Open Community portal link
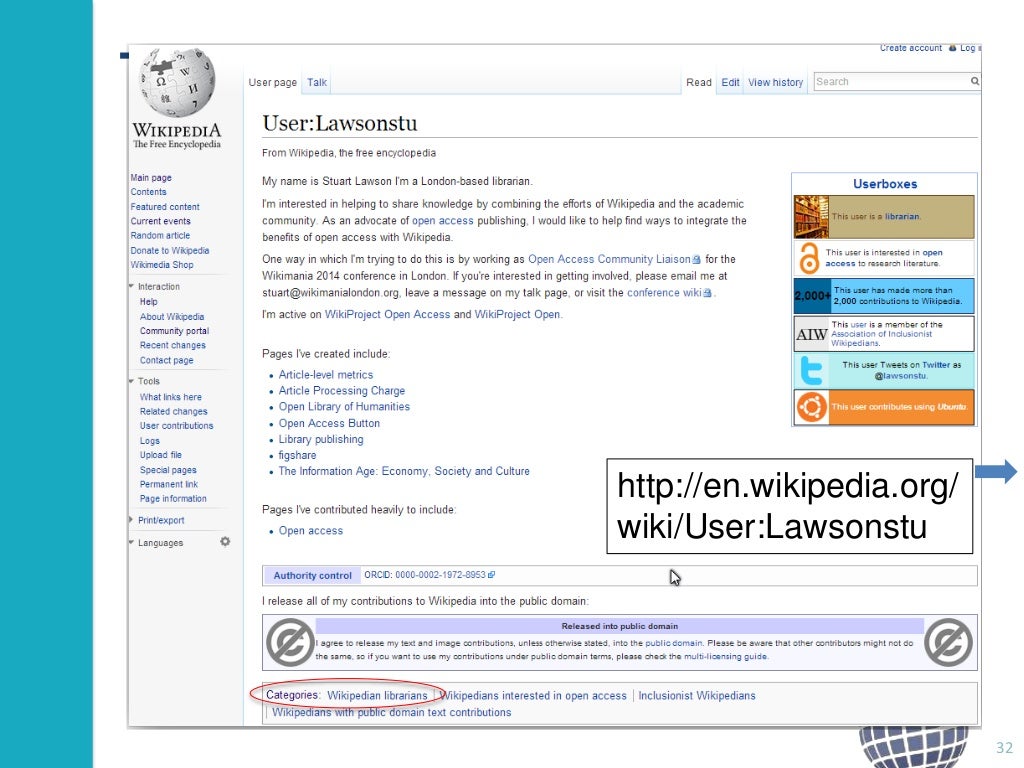The width and height of the screenshot is (1024, 768). 174,330
